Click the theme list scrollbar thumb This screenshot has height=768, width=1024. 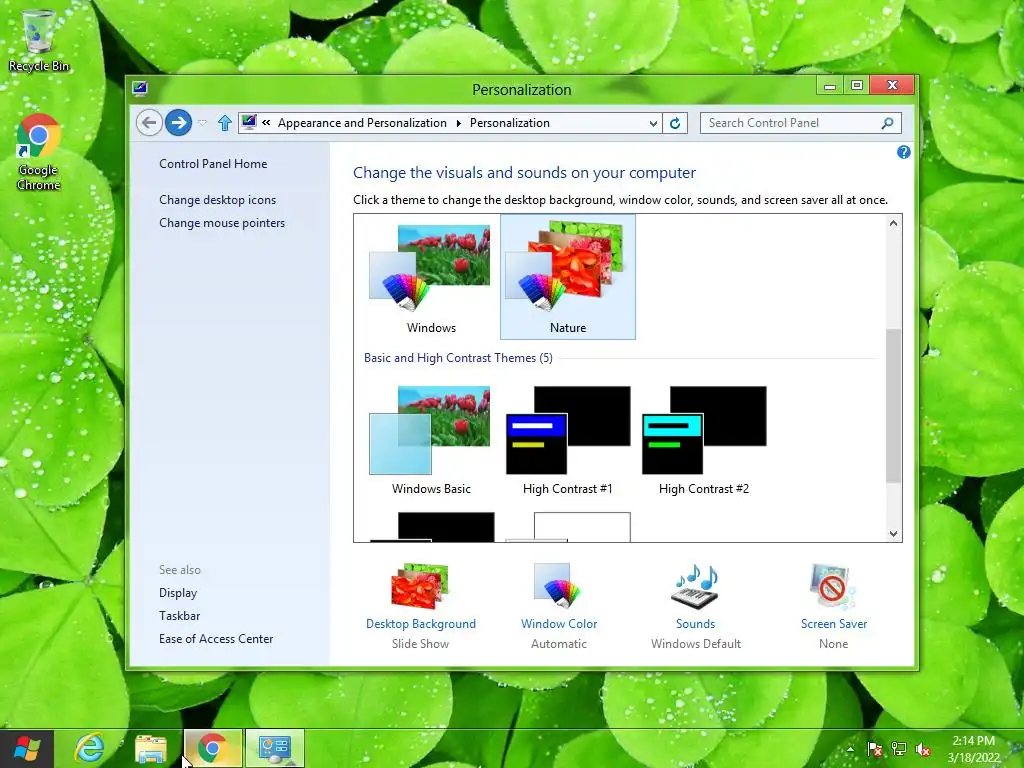[x=893, y=406]
